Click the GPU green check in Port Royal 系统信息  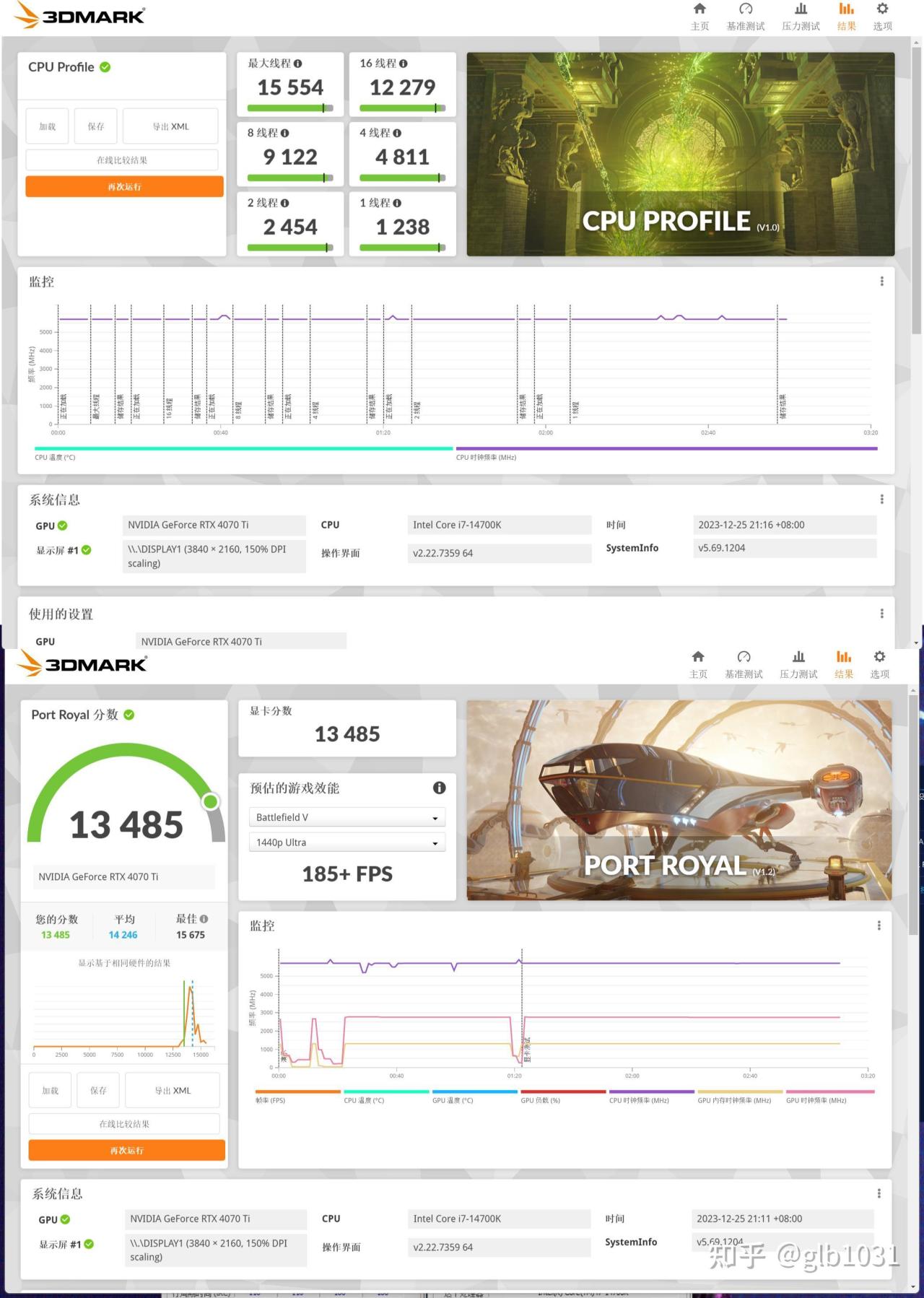click(65, 1219)
